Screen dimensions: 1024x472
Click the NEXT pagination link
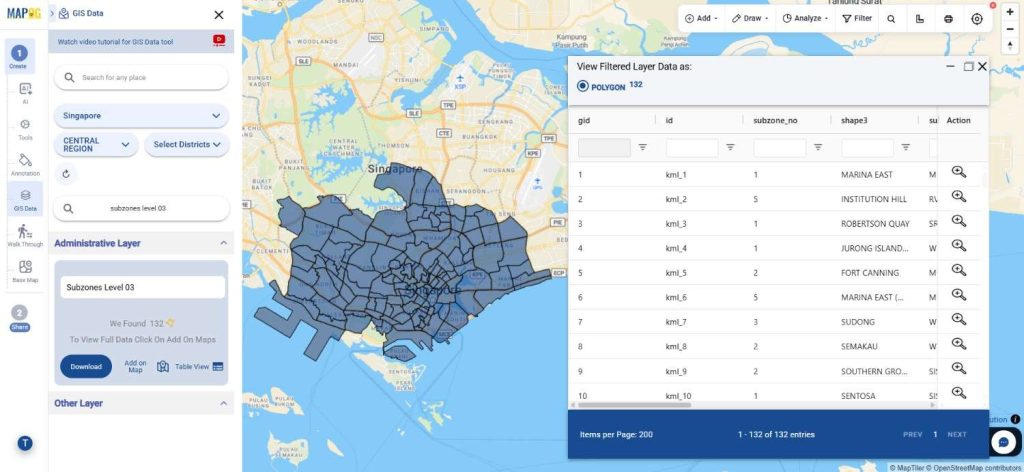point(957,435)
